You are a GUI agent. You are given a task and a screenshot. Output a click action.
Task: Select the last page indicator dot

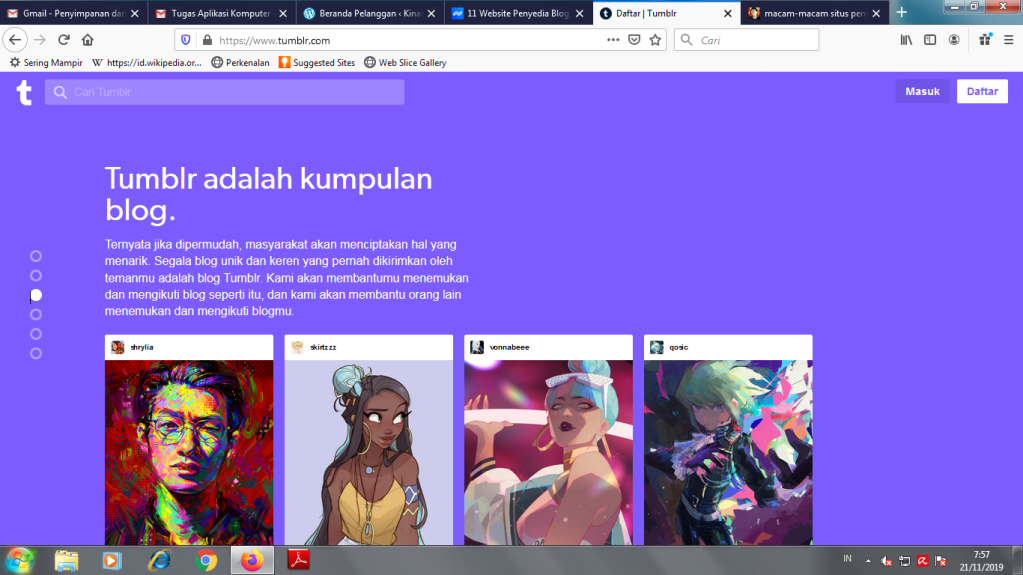pyautogui.click(x=36, y=353)
